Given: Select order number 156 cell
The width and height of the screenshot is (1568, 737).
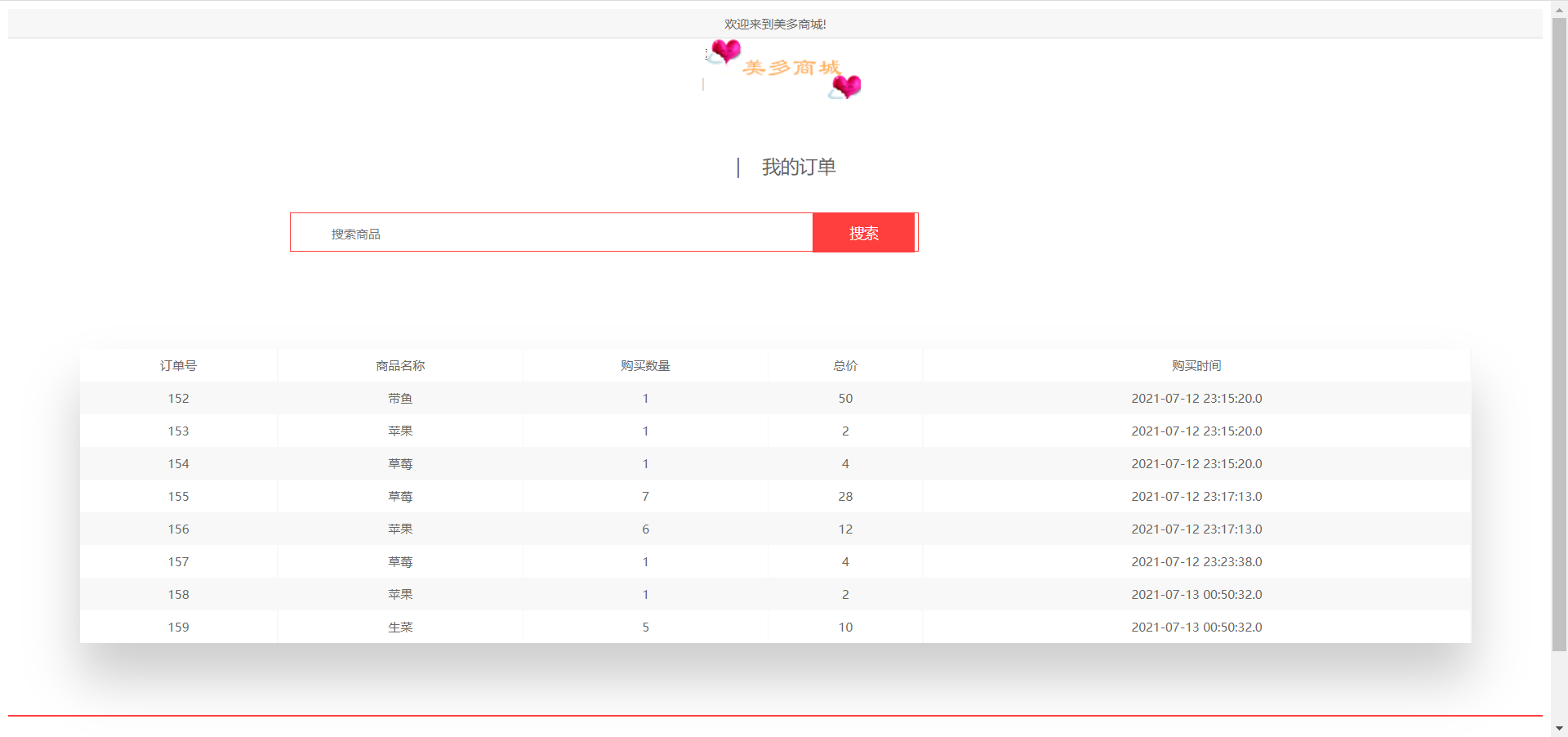Looking at the screenshot, I should pos(178,529).
